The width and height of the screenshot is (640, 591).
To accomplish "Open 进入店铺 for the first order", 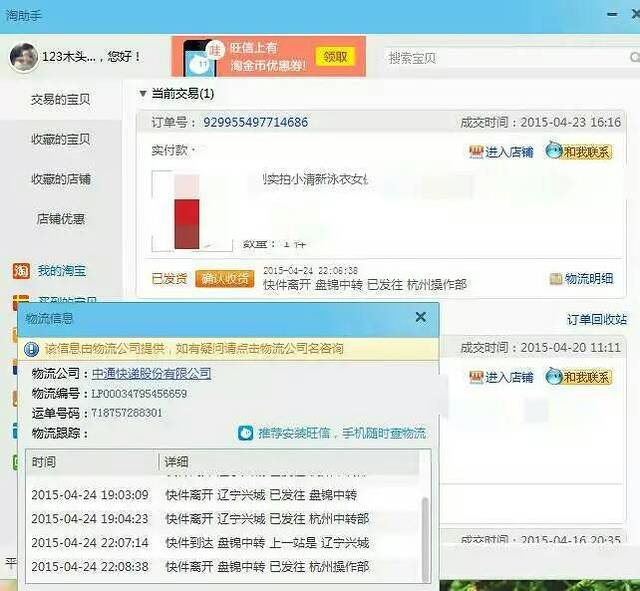I will (x=501, y=152).
